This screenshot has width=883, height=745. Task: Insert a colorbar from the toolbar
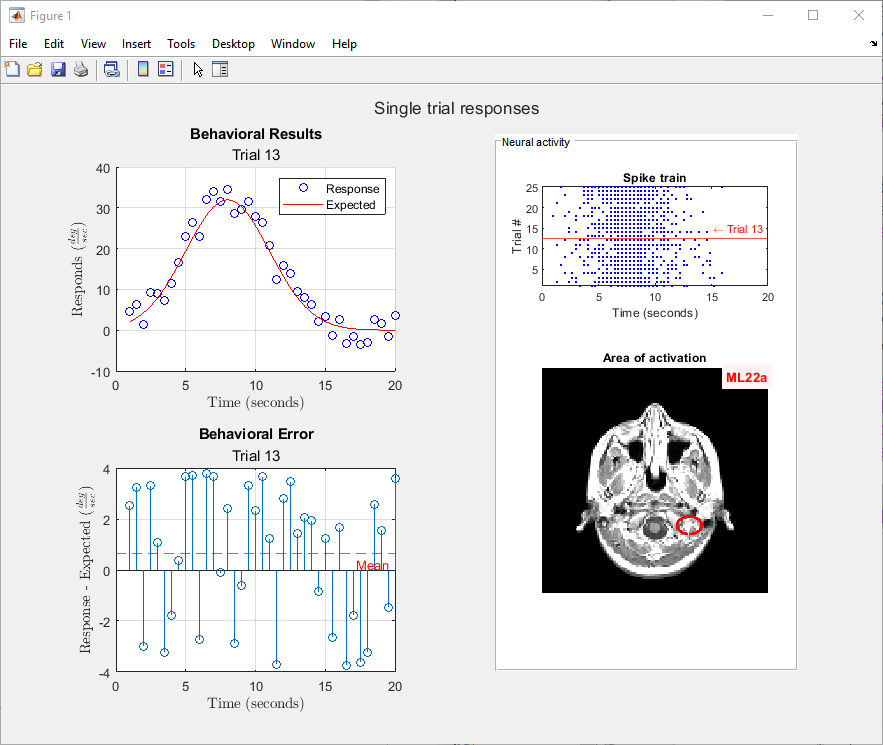click(143, 69)
